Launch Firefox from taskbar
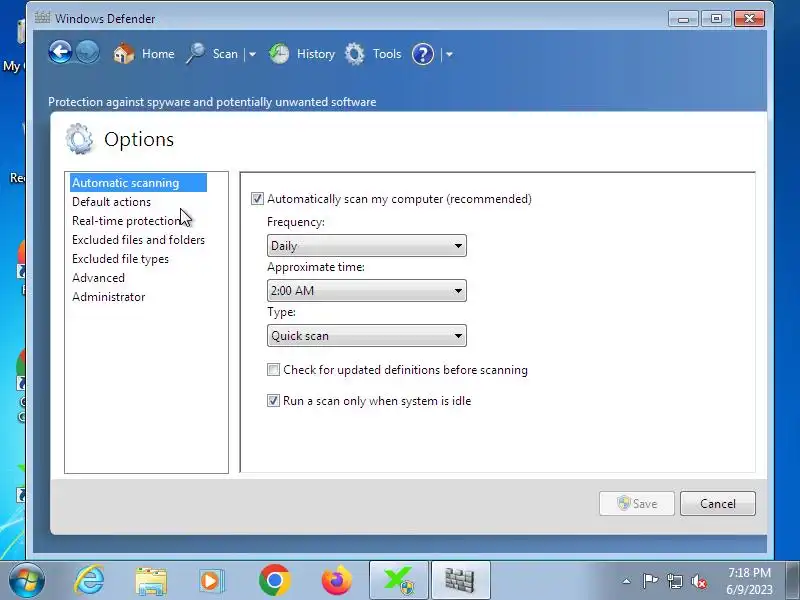This screenshot has width=800, height=600. pyautogui.click(x=337, y=580)
